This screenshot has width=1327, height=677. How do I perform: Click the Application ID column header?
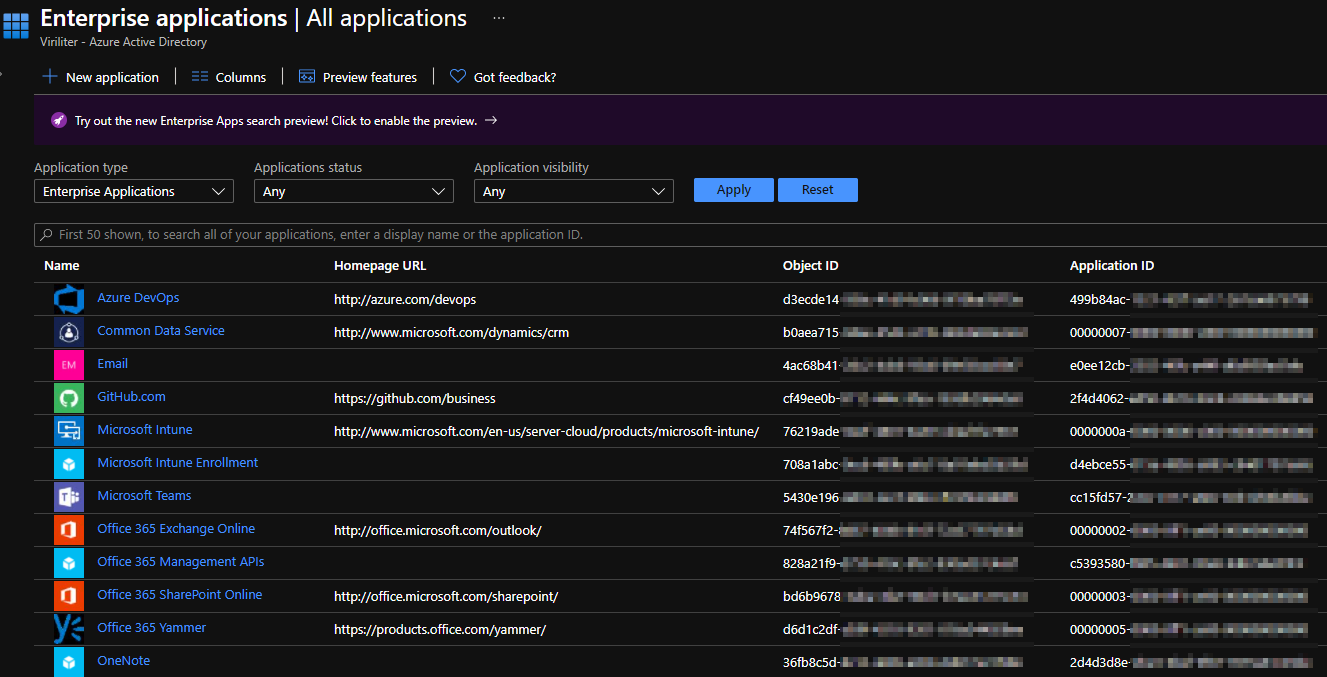click(1112, 266)
